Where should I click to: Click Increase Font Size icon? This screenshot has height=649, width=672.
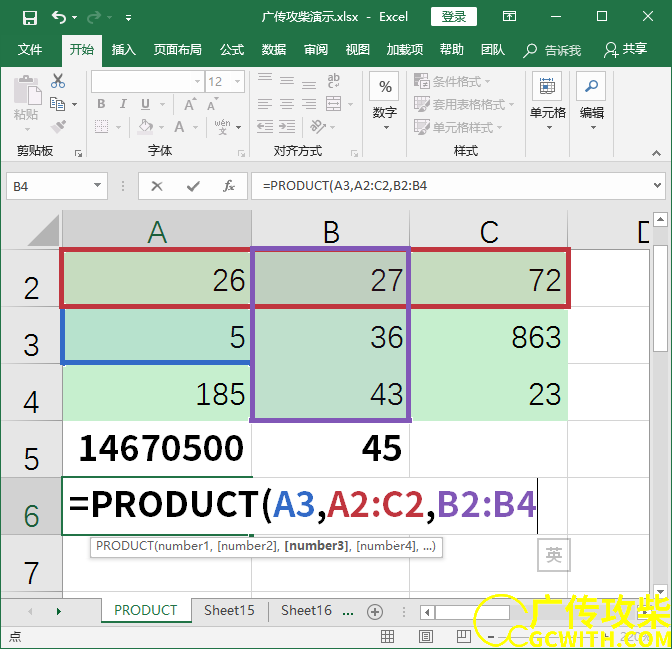190,104
